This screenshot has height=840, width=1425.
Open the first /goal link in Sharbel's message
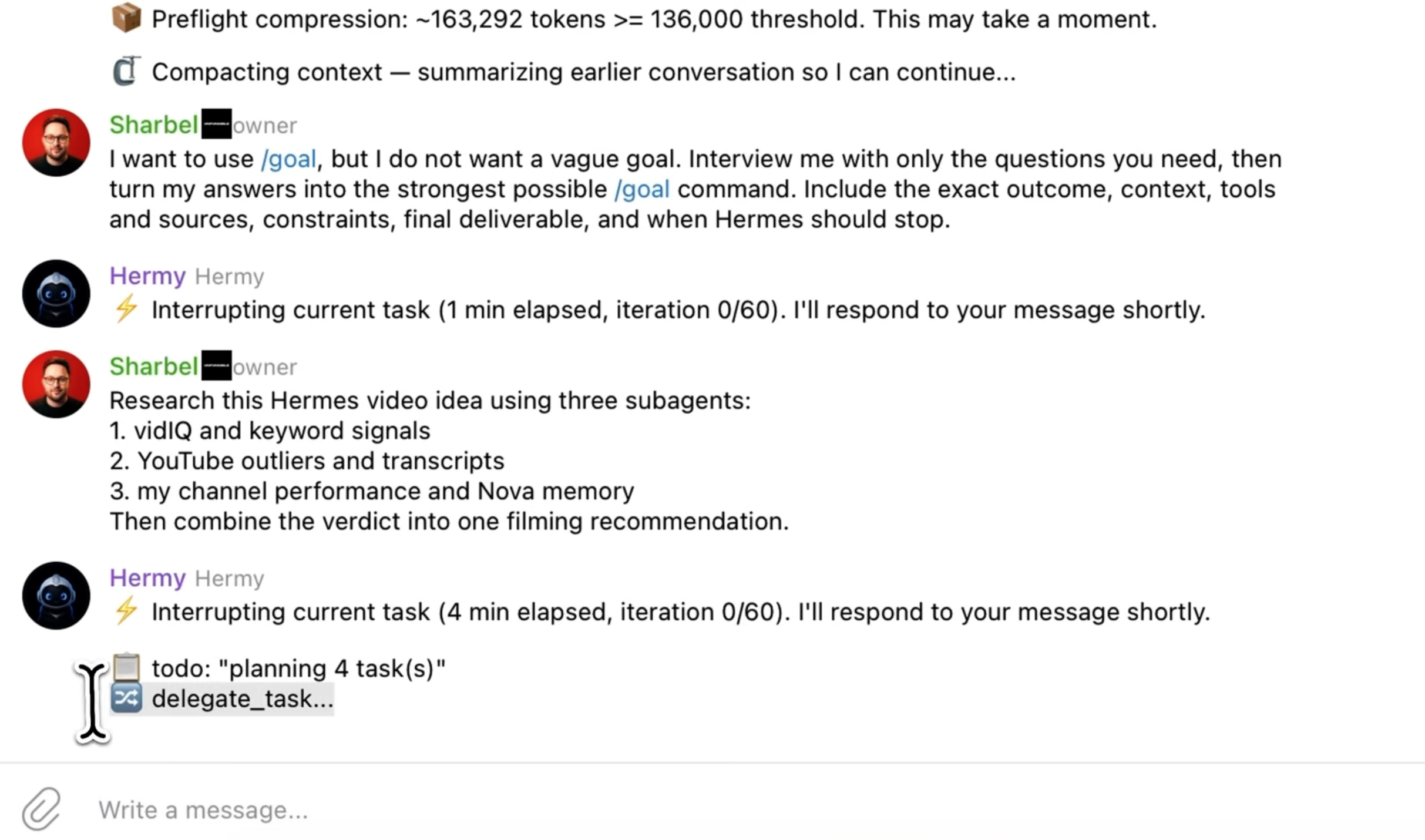[x=288, y=159]
